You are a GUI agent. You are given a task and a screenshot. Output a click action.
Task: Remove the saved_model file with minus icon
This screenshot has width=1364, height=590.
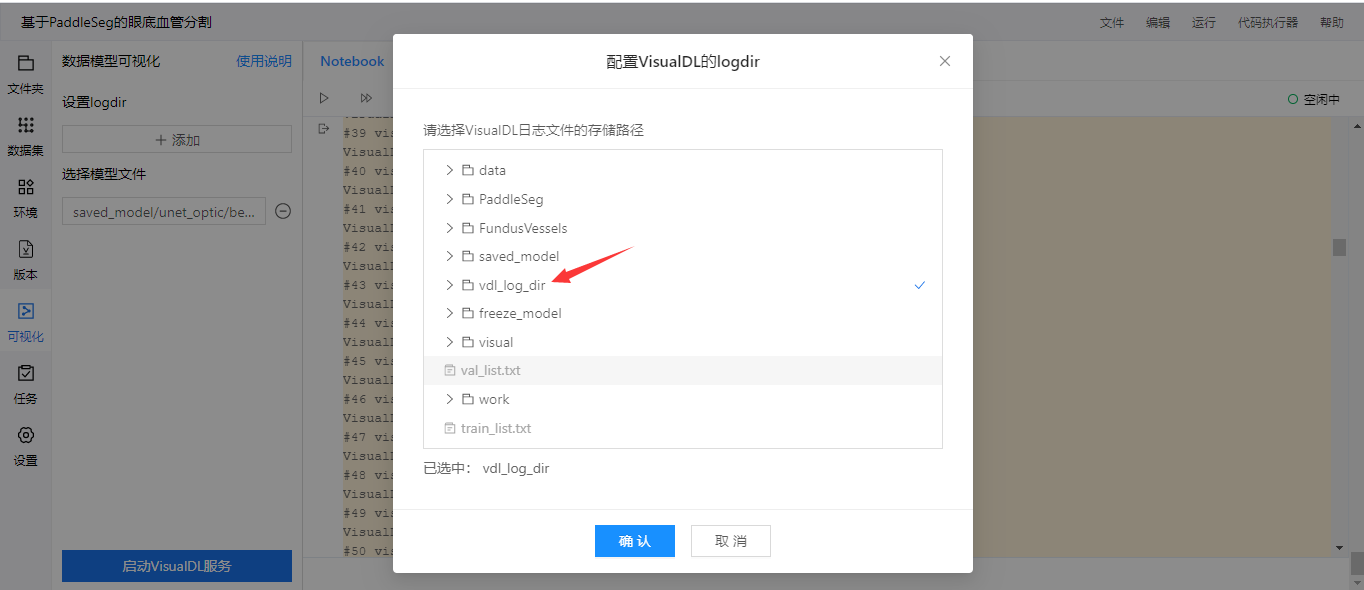283,211
